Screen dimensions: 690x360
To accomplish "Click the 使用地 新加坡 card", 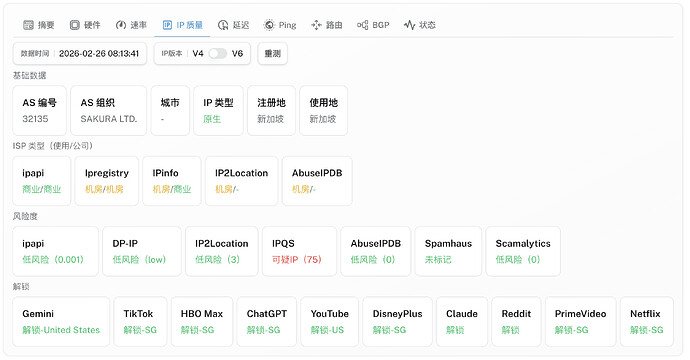I will point(323,110).
